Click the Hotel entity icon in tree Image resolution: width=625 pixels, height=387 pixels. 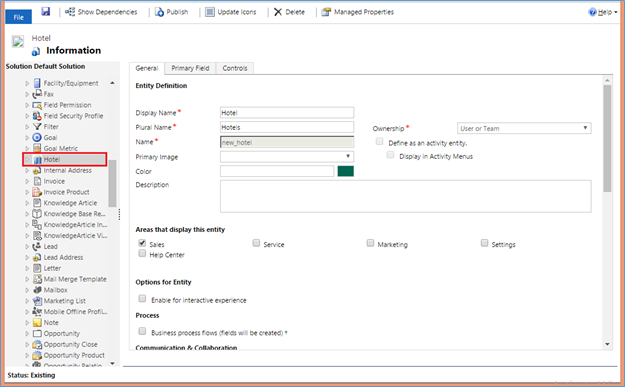pos(38,160)
